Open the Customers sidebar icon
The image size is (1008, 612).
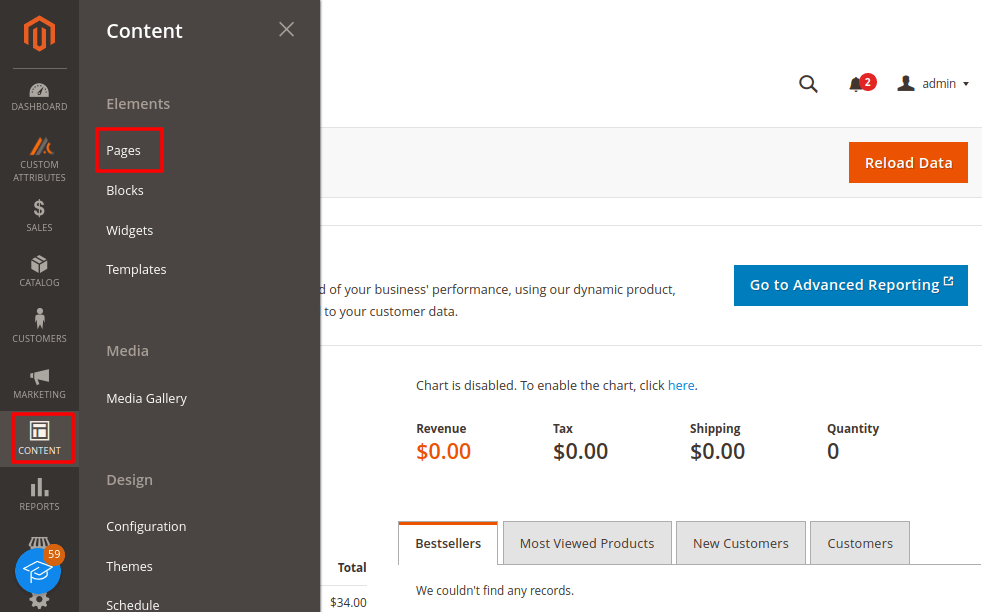(x=39, y=327)
